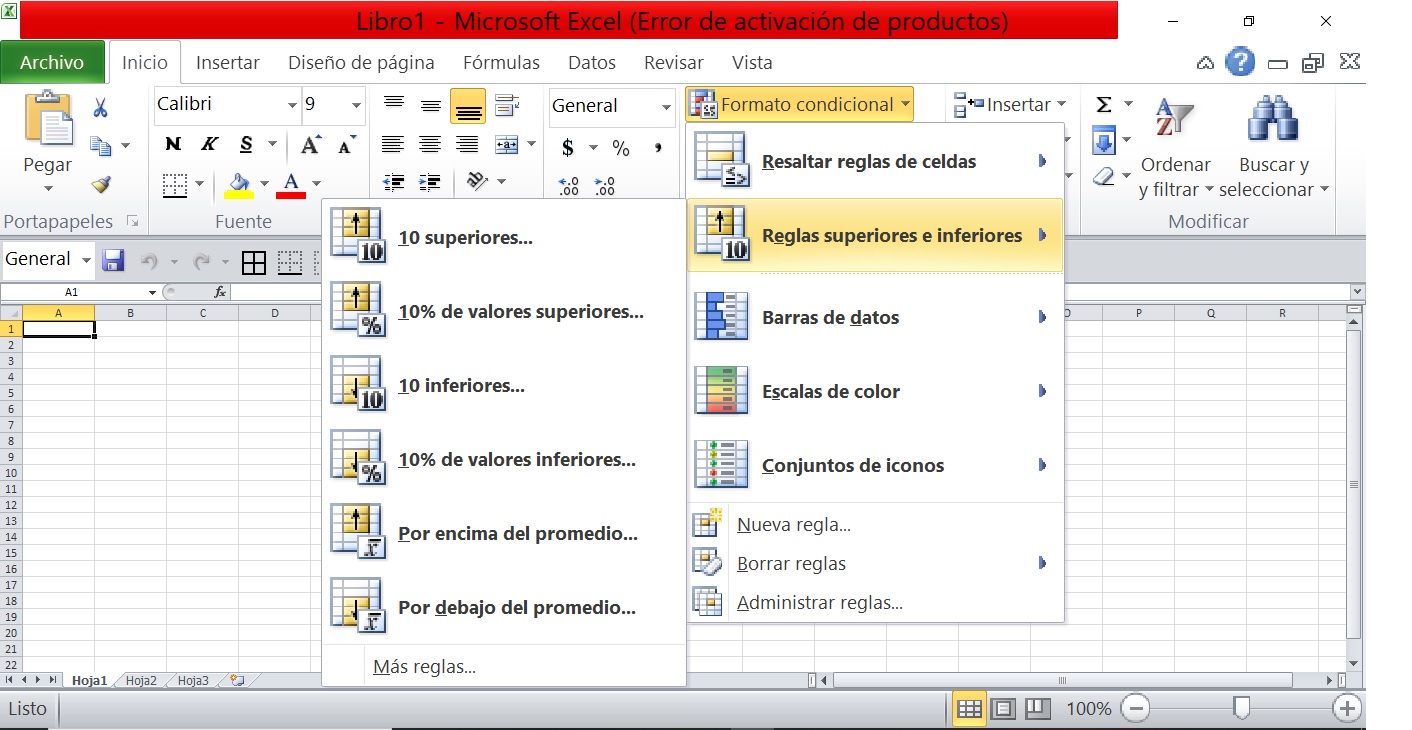Screen dimensions: 1412x730
Task: Click the fx insert function button
Action: 220,292
